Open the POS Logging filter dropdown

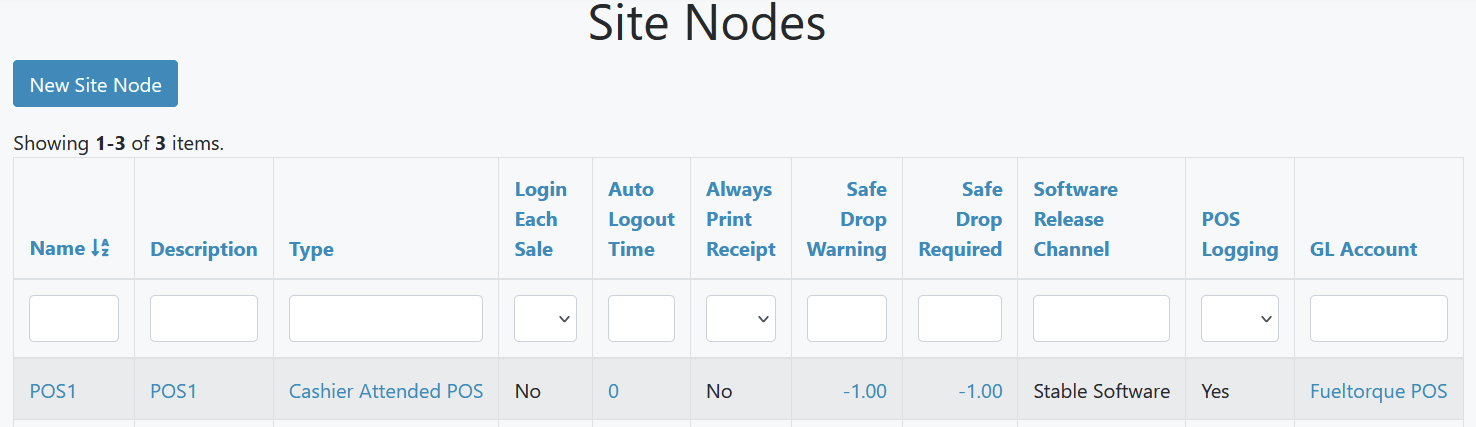1240,318
